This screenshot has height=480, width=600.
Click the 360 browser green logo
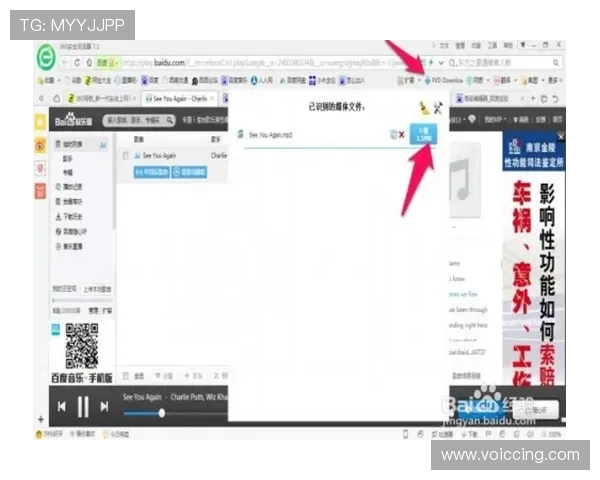click(46, 57)
